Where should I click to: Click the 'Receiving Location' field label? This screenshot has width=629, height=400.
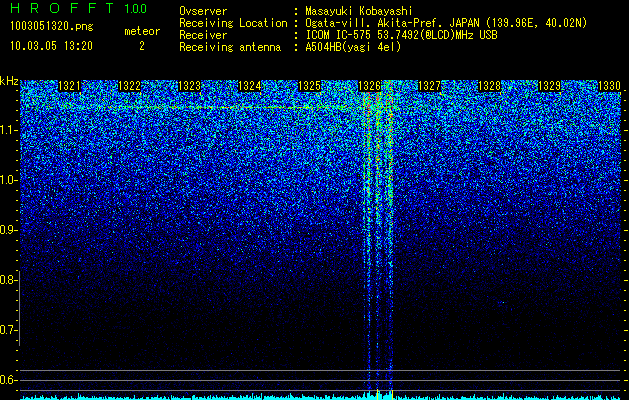click(x=233, y=23)
